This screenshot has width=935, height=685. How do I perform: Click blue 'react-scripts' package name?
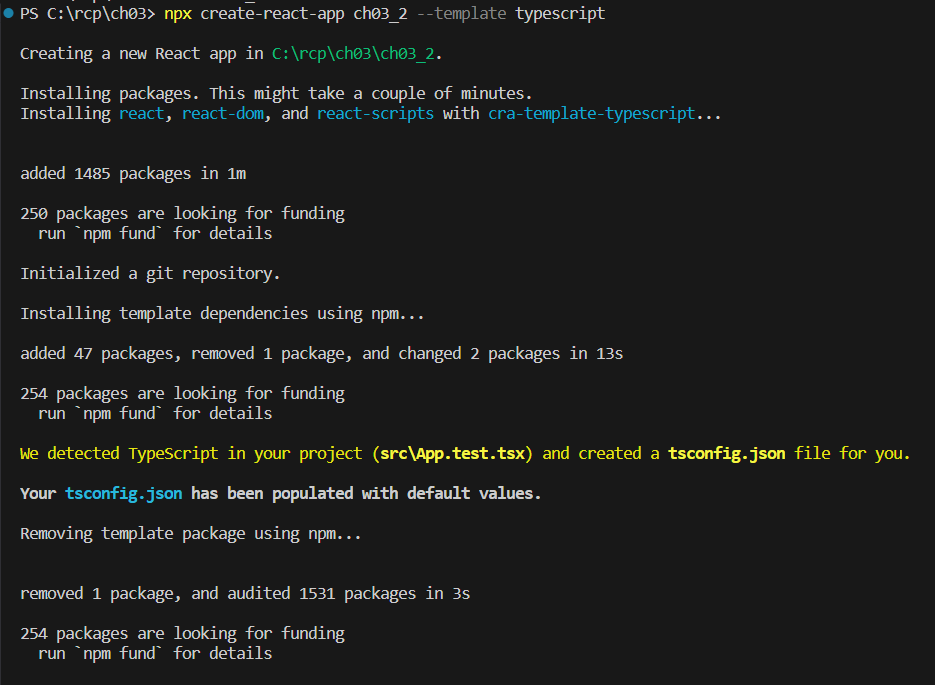pos(375,113)
